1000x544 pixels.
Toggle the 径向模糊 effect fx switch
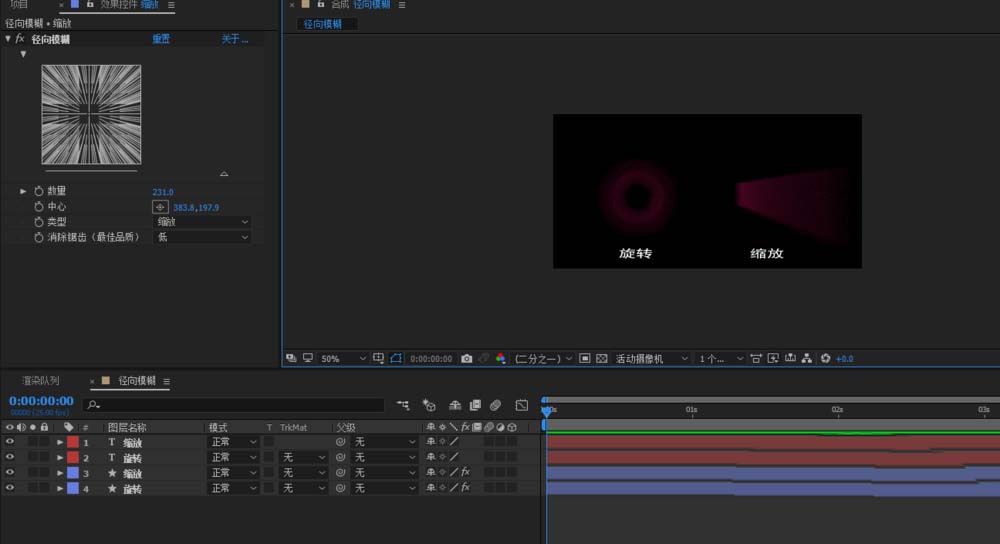pyautogui.click(x=20, y=39)
